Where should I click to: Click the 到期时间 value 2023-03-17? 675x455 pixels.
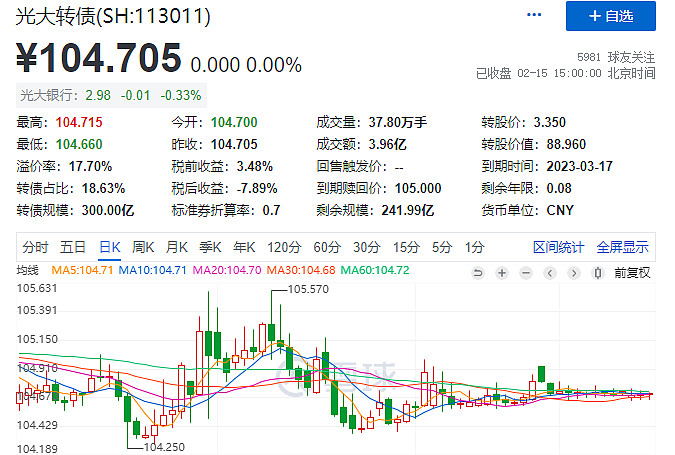coord(579,166)
